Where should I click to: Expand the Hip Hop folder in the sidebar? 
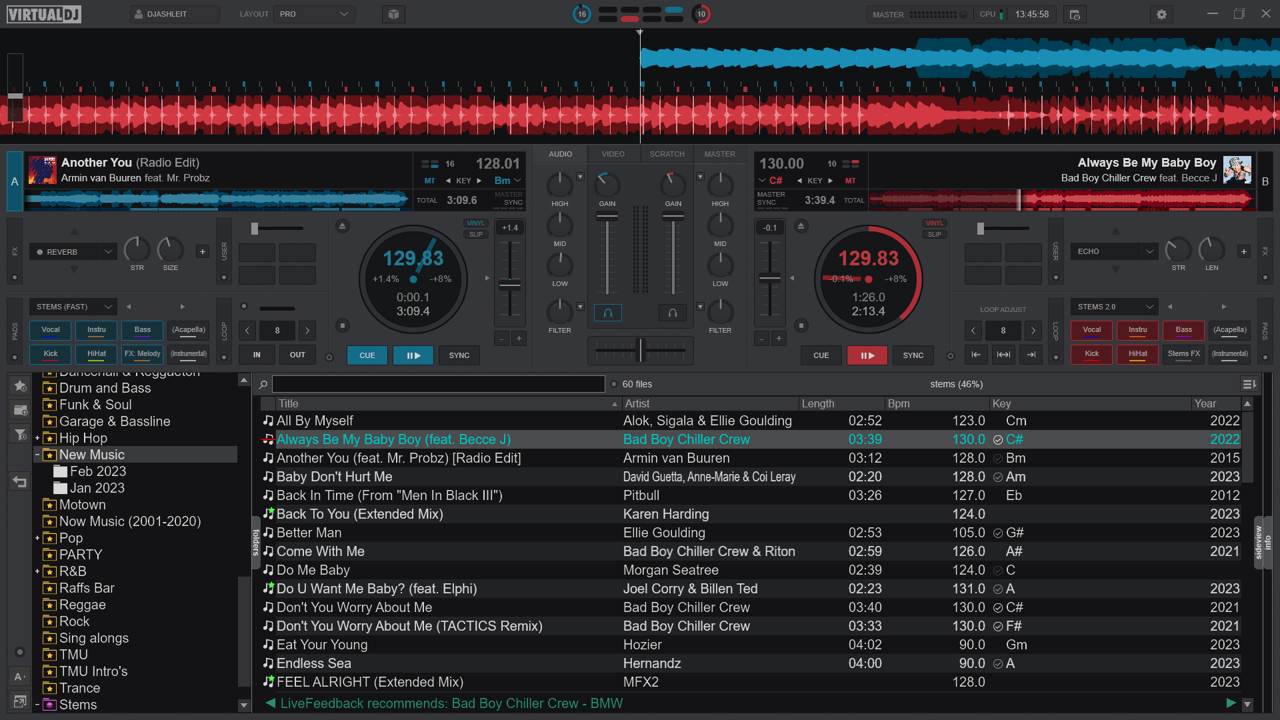(38, 438)
